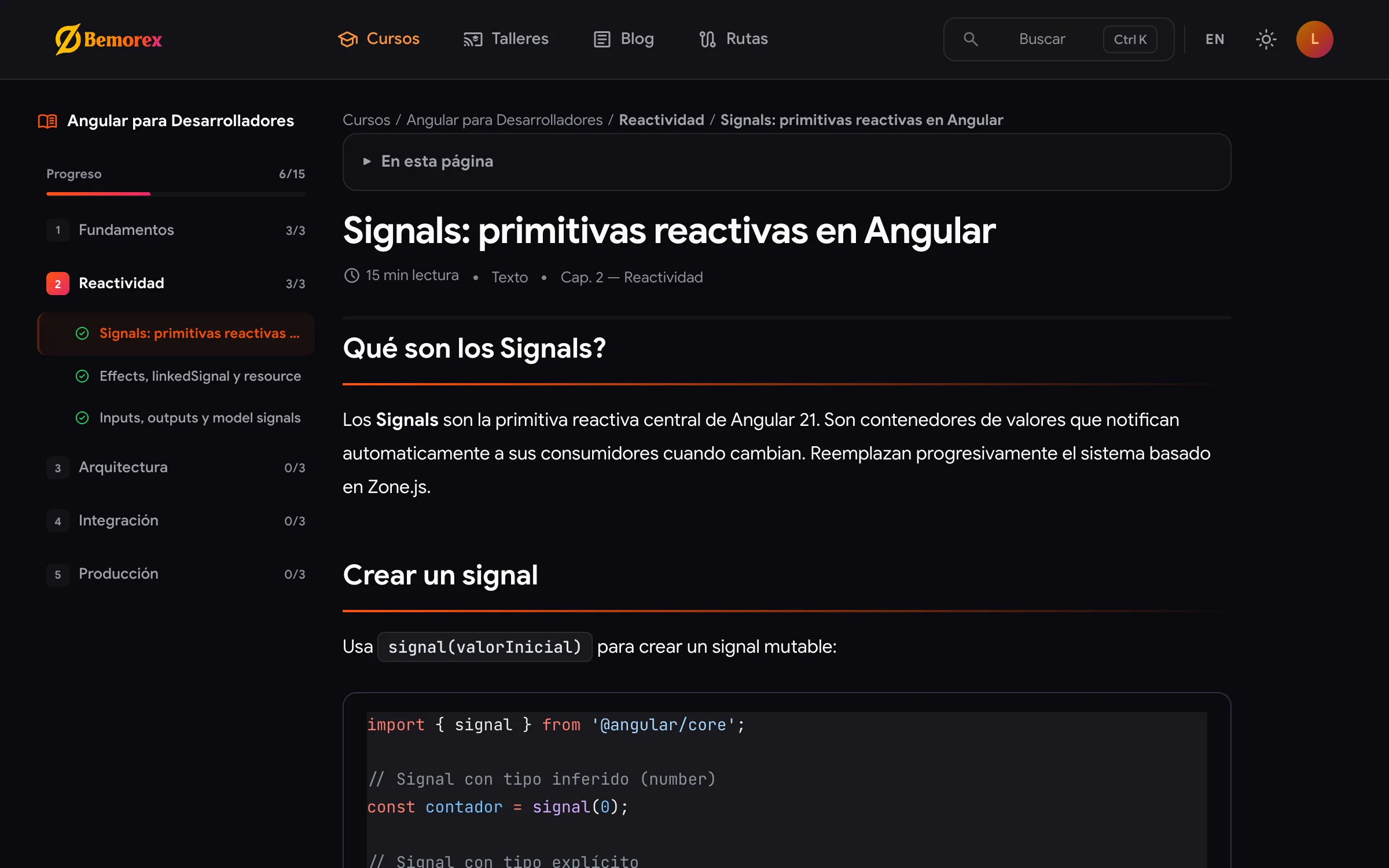Click the Ctrl K shortcut badge

point(1130,39)
